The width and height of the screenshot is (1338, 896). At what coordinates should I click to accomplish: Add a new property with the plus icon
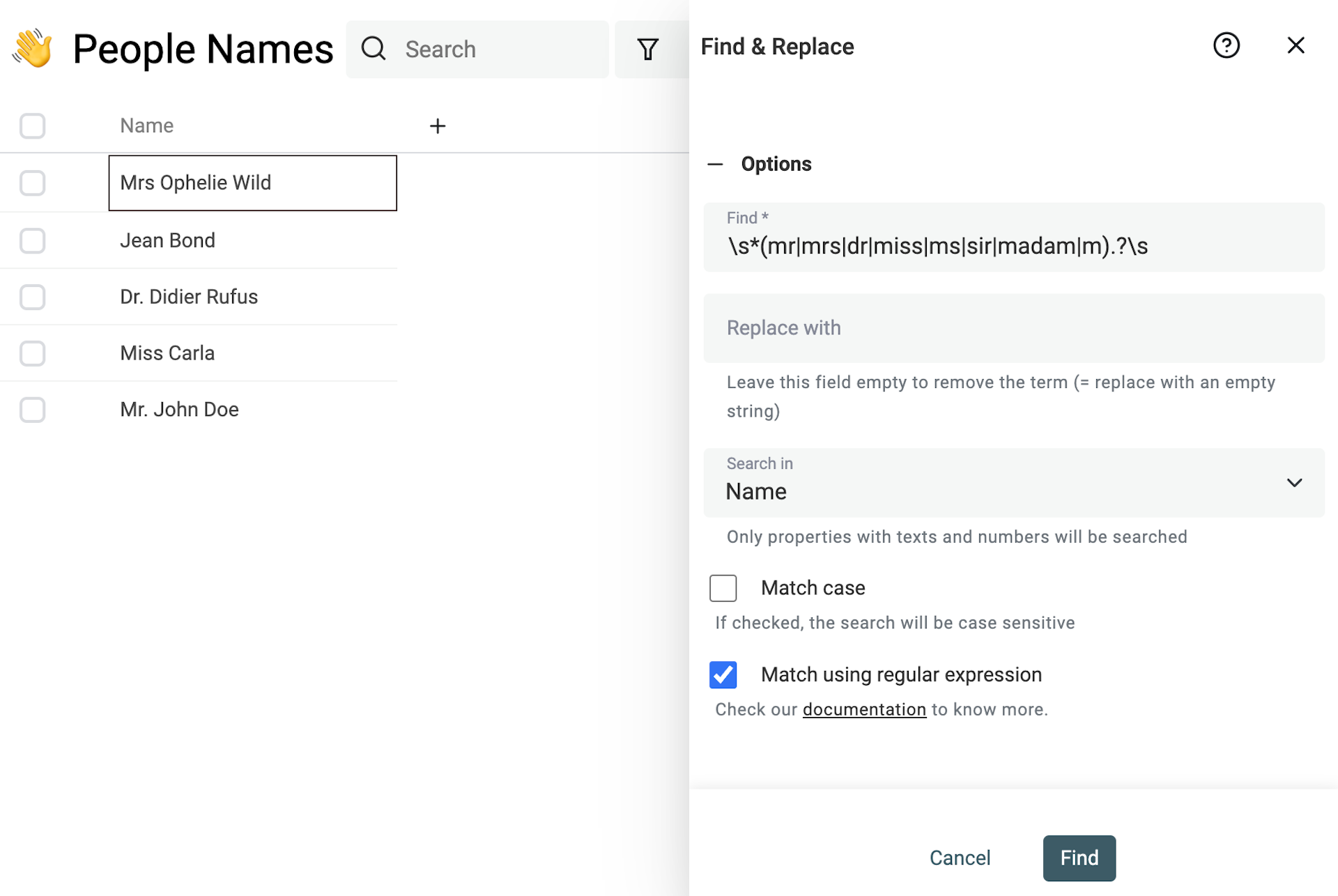click(437, 125)
